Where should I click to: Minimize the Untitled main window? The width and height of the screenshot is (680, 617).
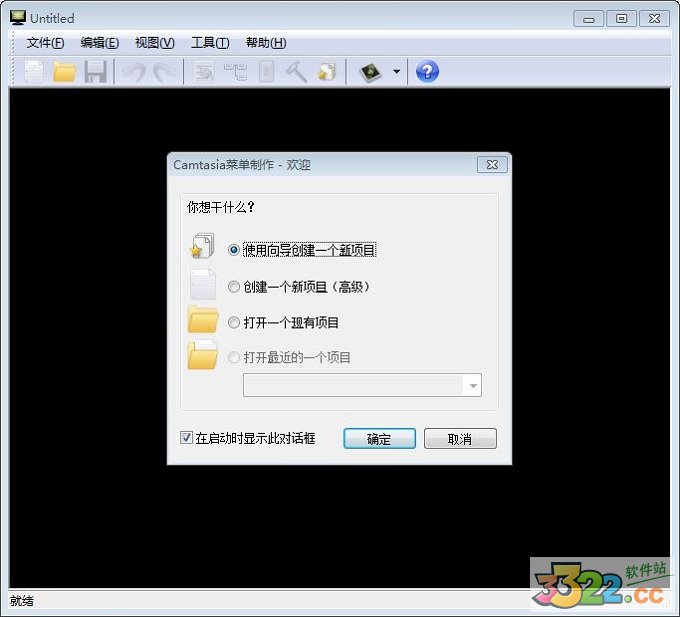[x=588, y=19]
